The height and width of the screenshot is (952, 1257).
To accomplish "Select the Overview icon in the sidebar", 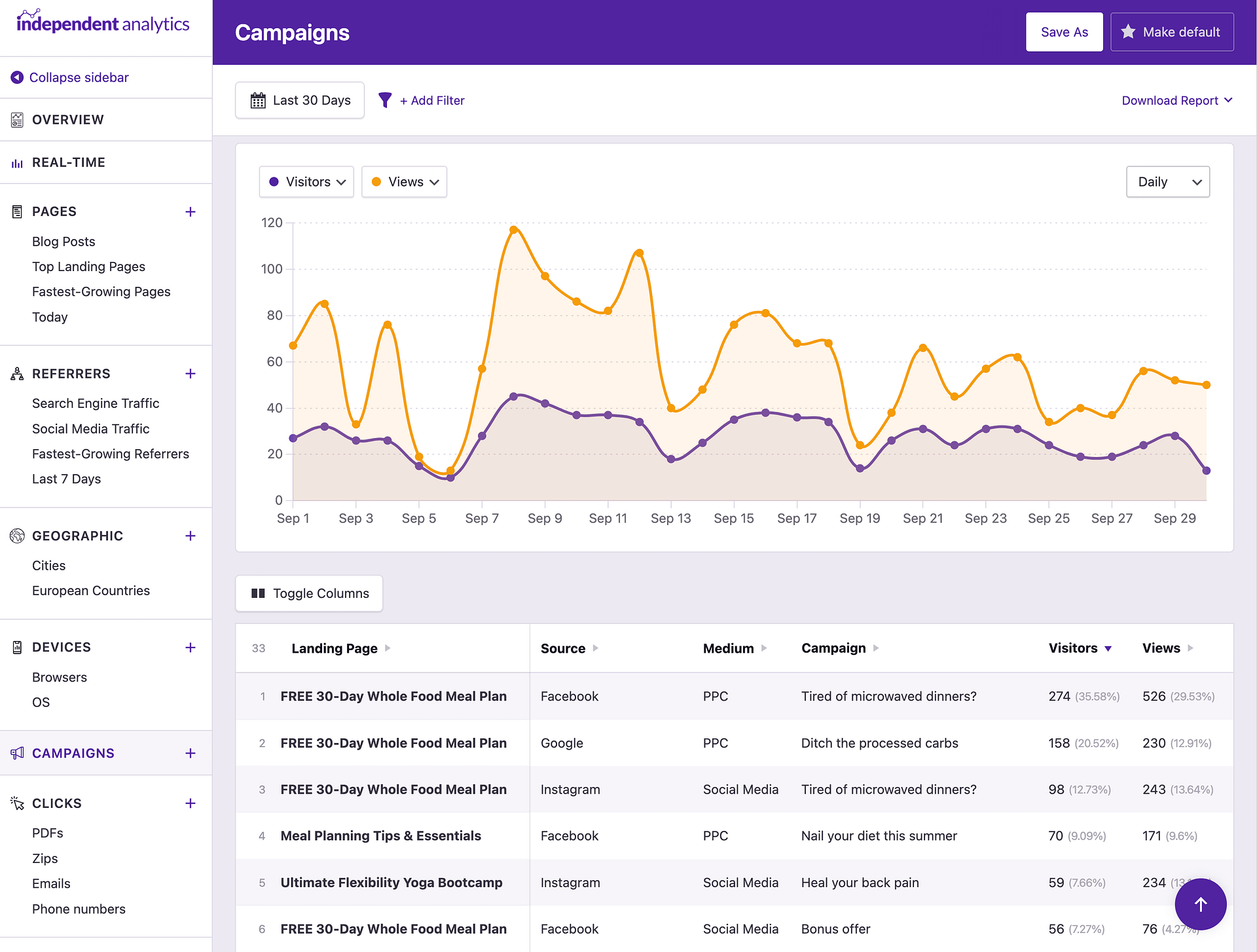I will (16, 119).
